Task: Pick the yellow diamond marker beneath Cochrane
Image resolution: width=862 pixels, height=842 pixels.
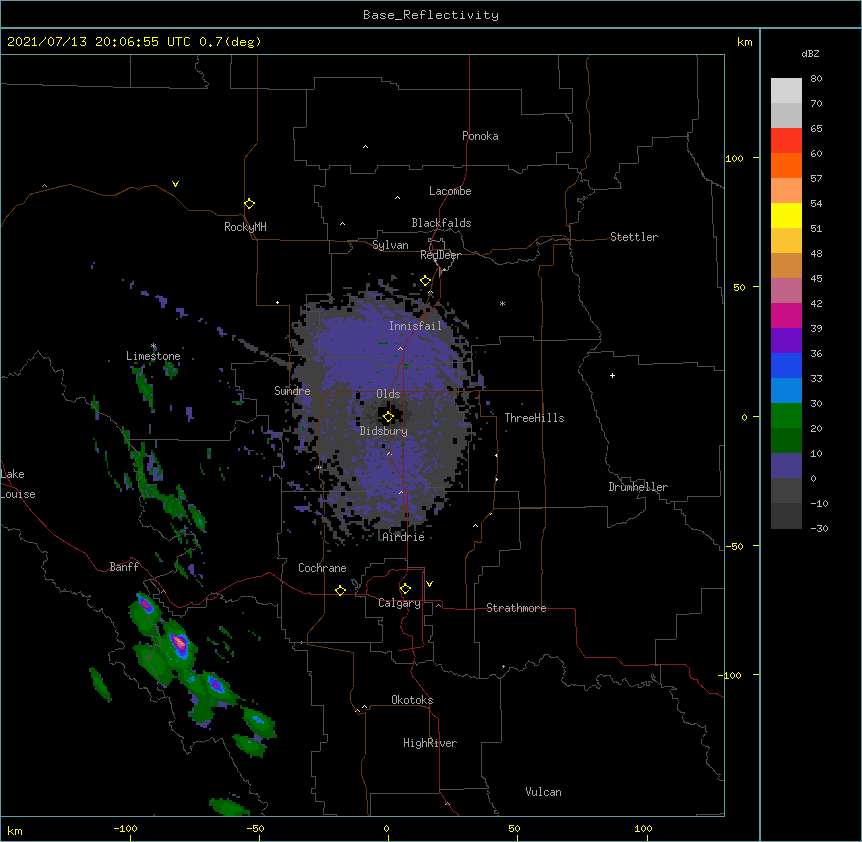Action: point(340,590)
